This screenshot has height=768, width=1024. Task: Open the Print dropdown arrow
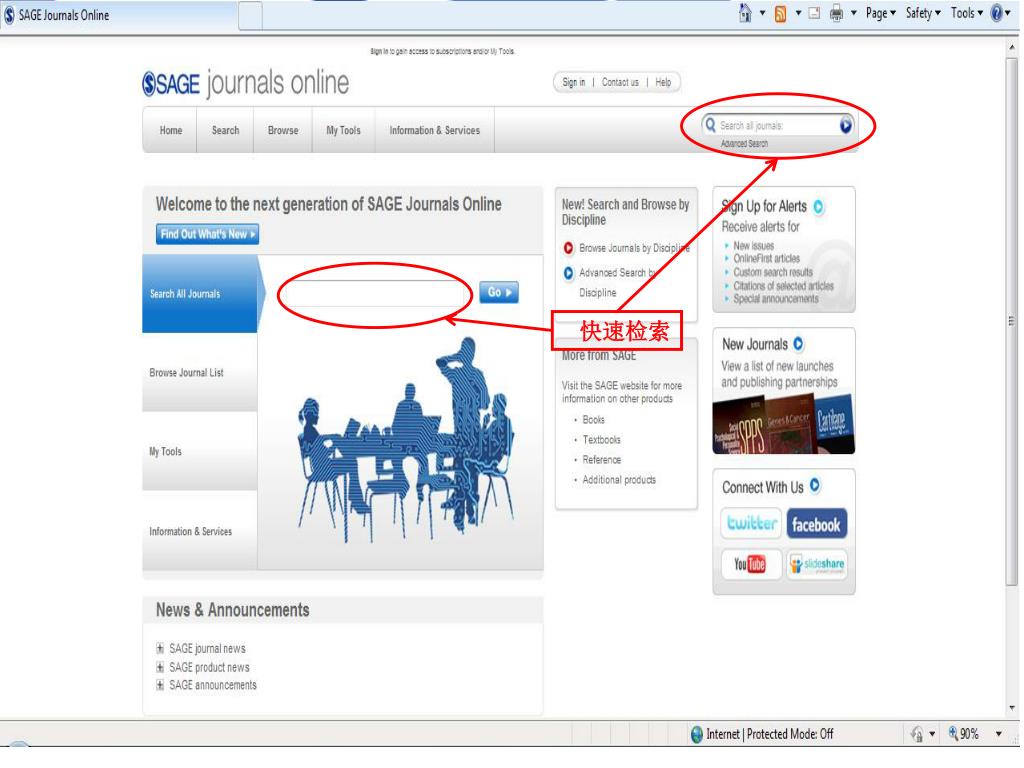click(853, 13)
